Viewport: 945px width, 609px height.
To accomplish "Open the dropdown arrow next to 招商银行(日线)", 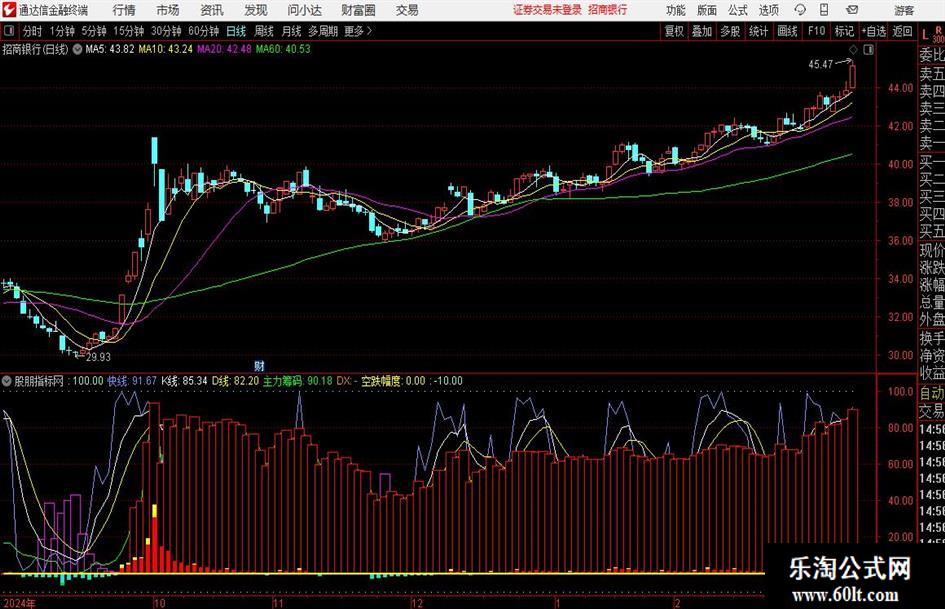I will (77, 49).
